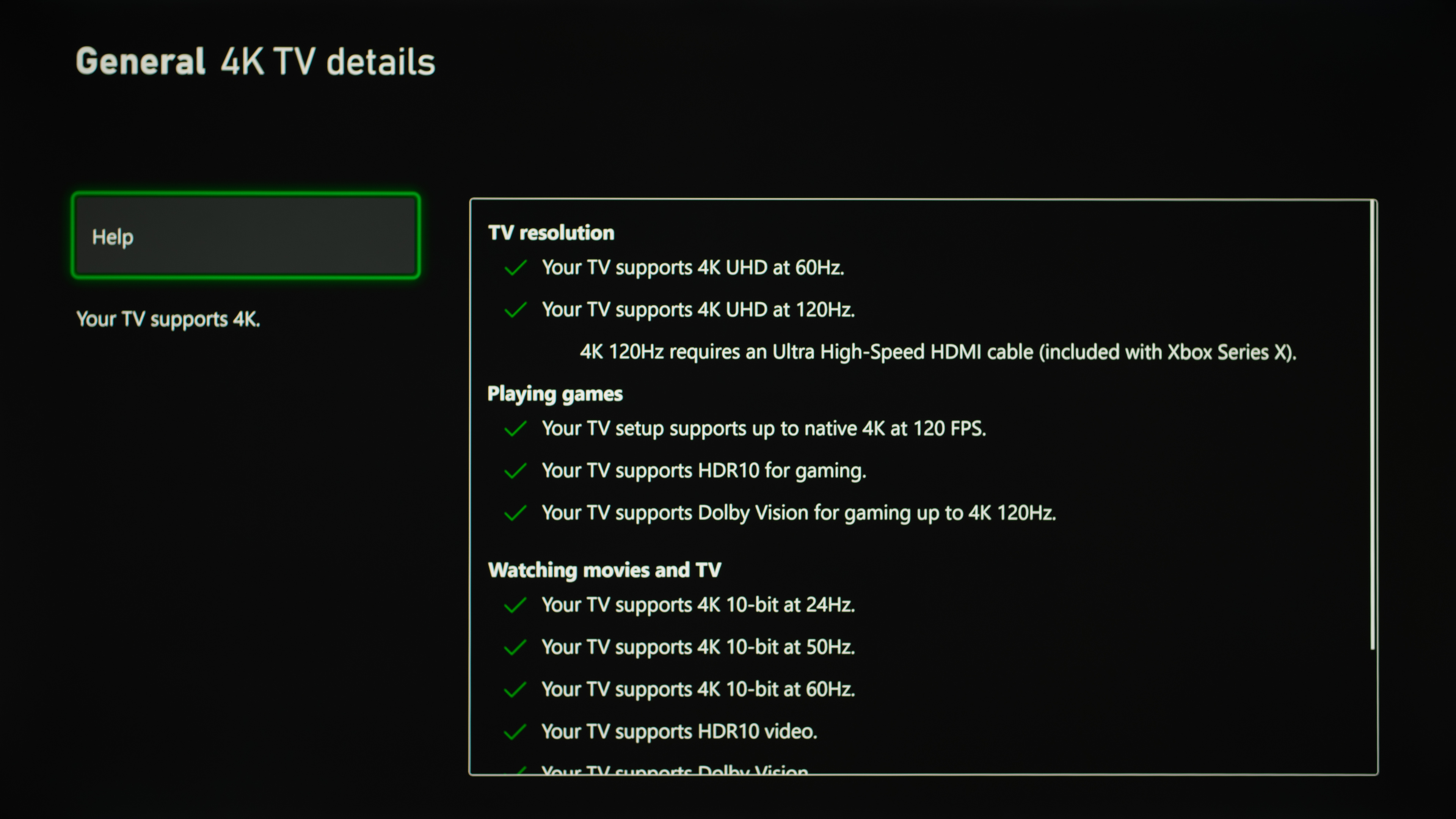Click the Dolby Vision gaming checkmark

[x=515, y=513]
